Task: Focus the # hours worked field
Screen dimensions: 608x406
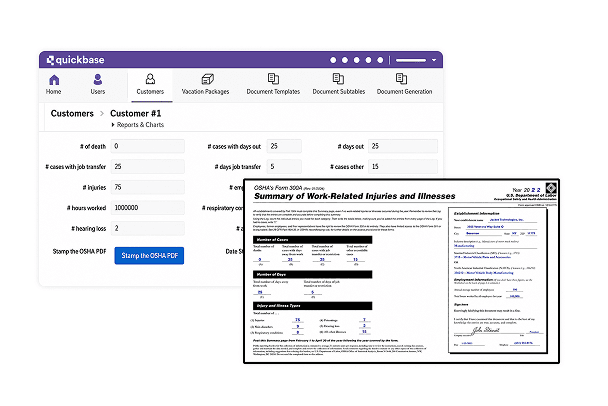Action: click(x=148, y=208)
